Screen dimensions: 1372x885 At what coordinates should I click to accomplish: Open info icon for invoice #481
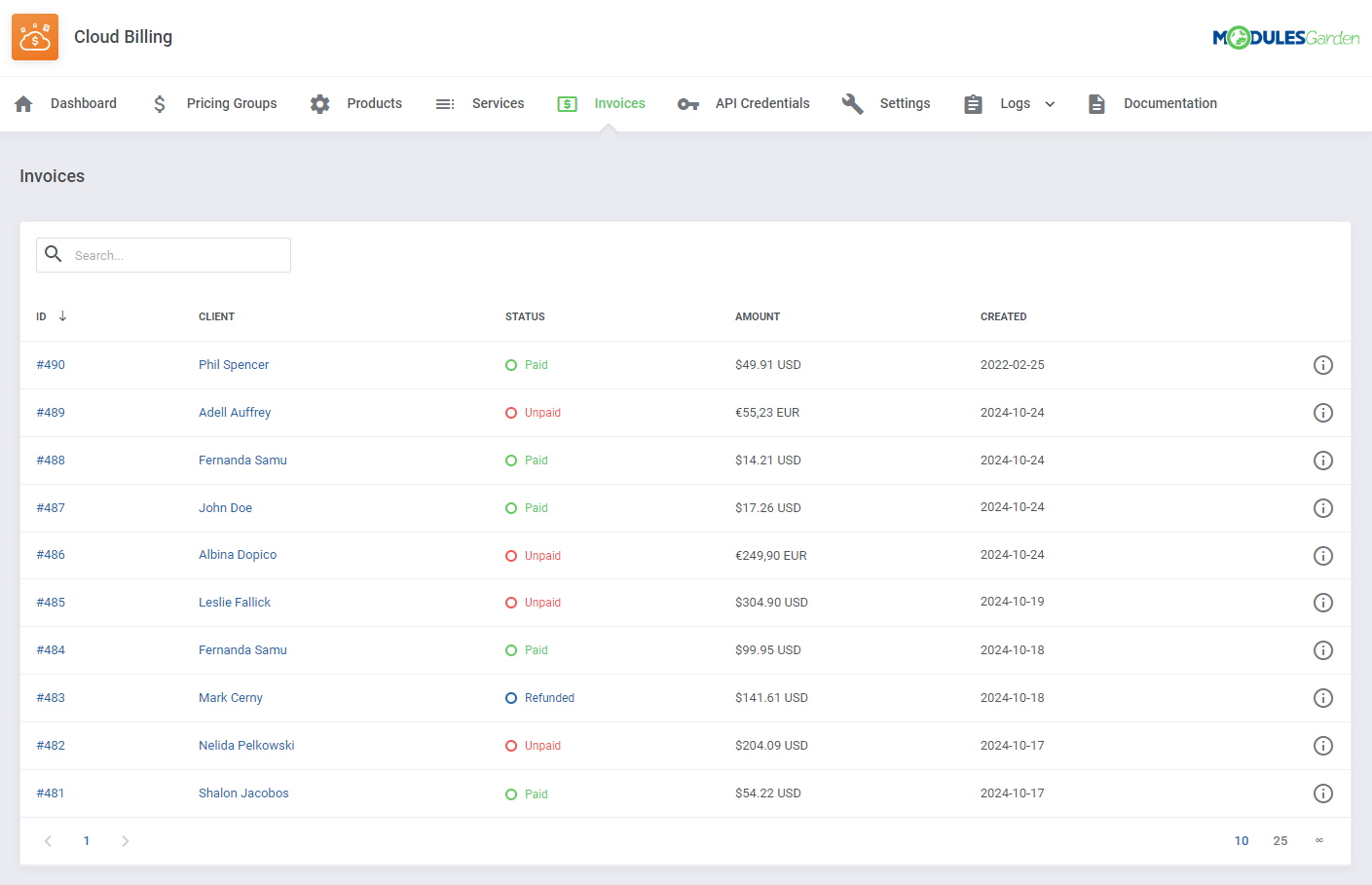coord(1323,793)
